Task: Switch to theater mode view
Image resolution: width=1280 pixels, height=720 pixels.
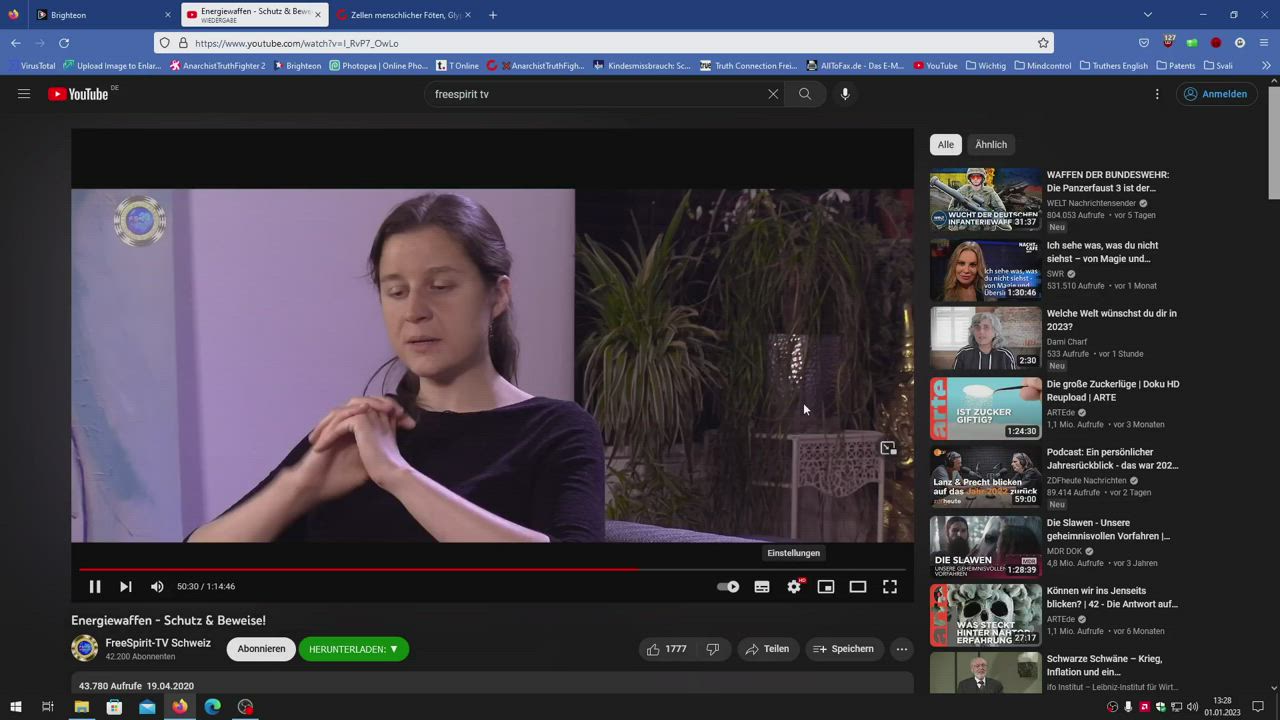Action: tap(858, 587)
